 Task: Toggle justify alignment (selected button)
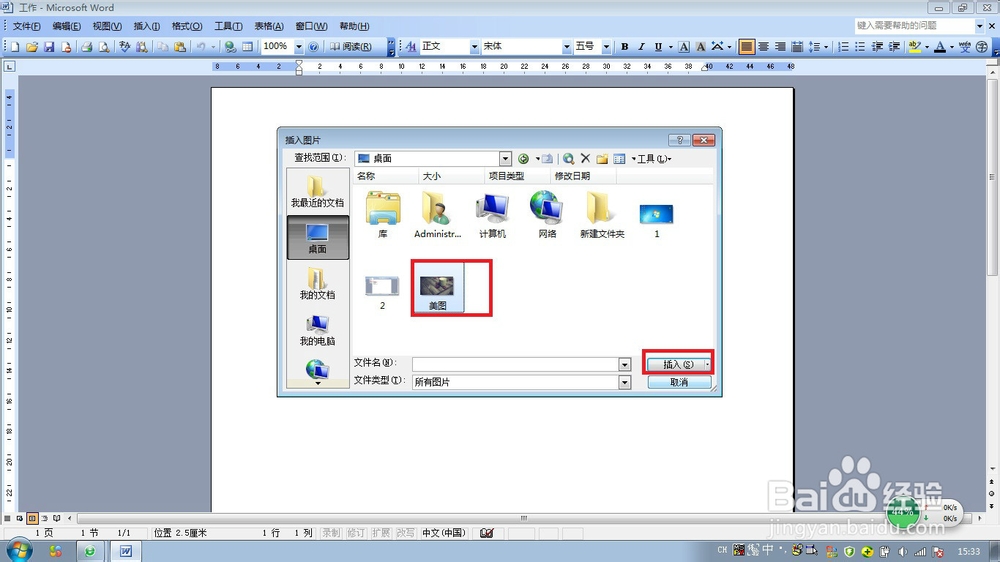(x=746, y=47)
